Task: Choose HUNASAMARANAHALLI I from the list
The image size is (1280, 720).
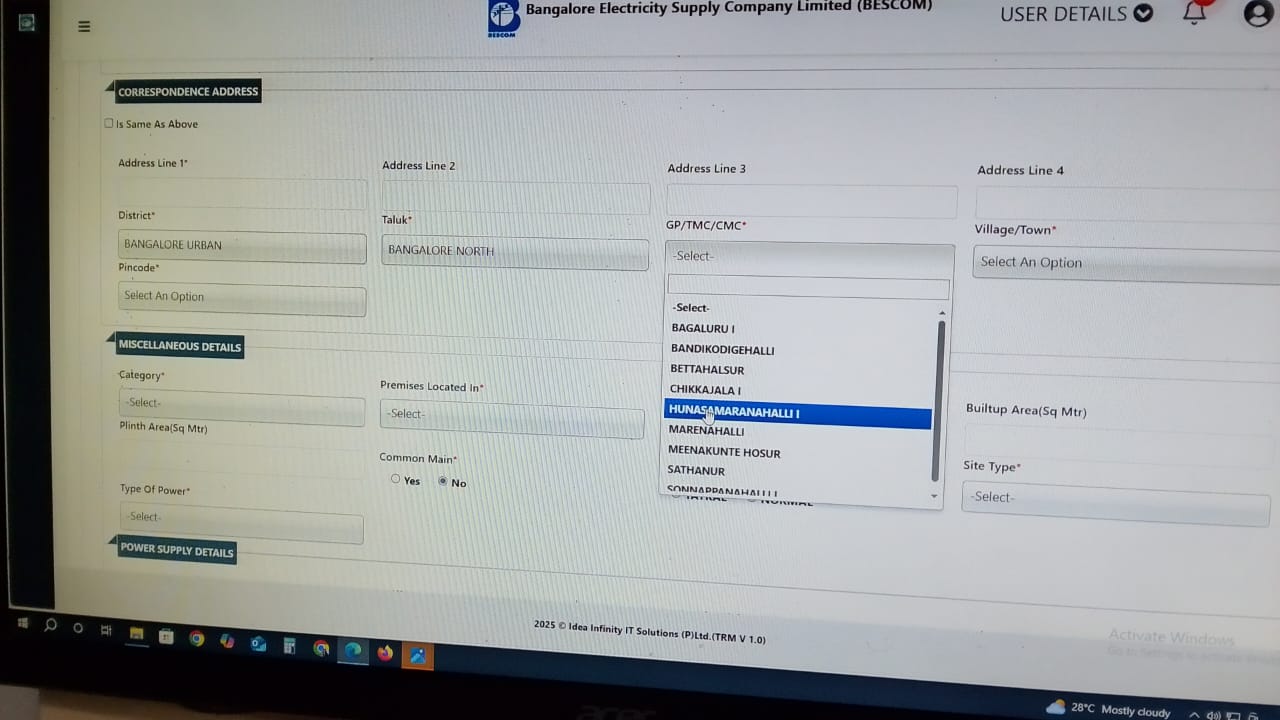Action: point(798,414)
